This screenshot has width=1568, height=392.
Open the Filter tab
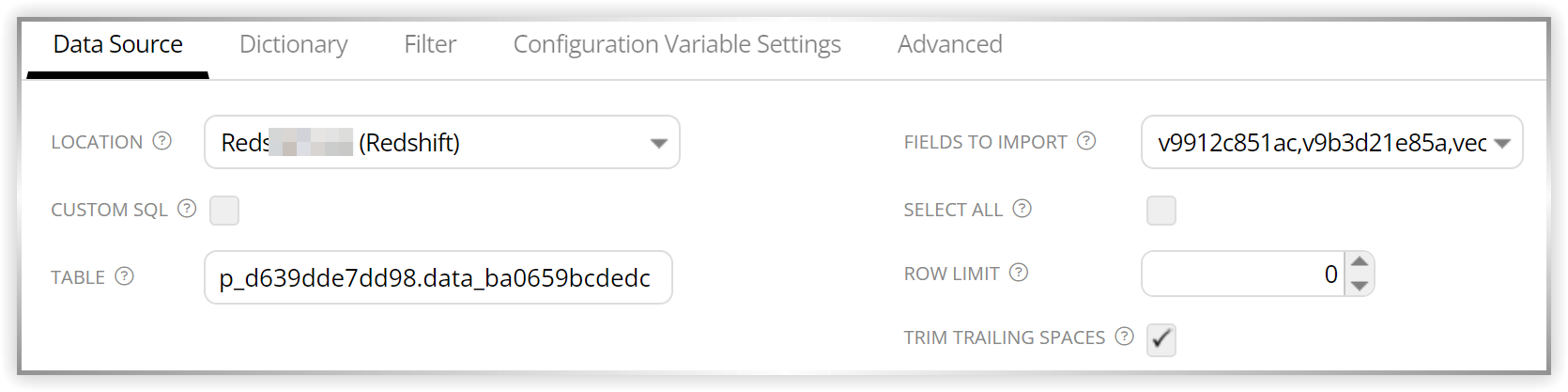point(430,44)
